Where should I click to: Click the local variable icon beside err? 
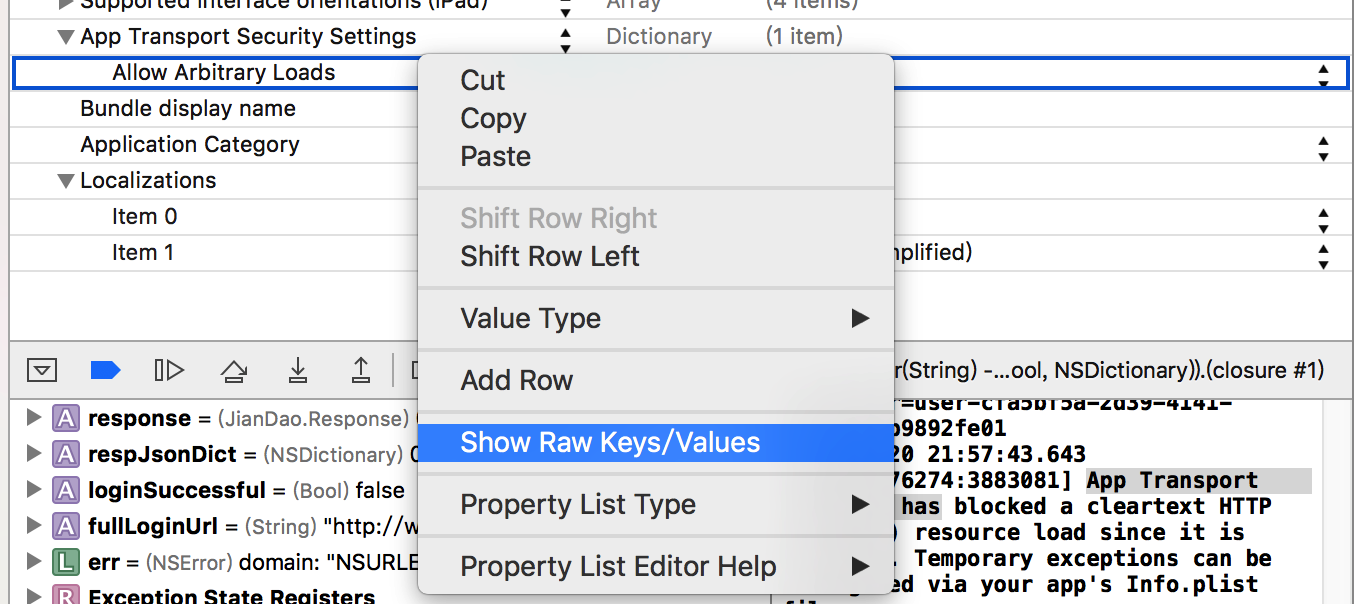pyautogui.click(x=66, y=562)
